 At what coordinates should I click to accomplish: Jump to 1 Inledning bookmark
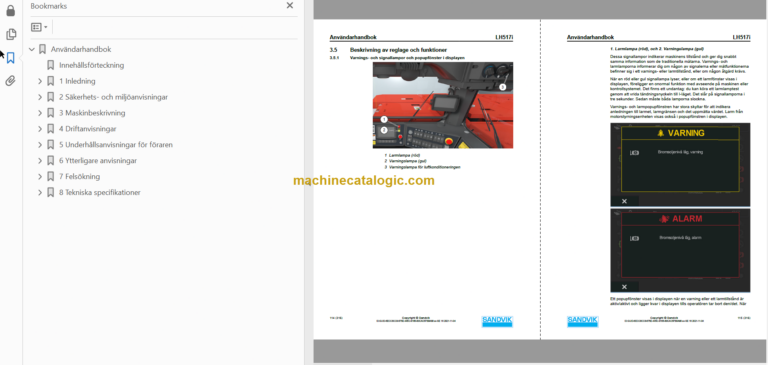point(77,81)
